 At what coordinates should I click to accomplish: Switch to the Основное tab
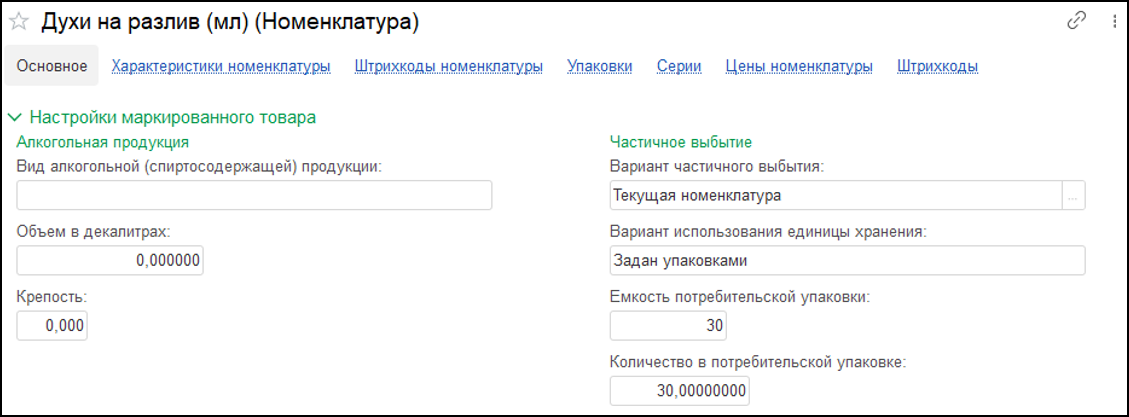coord(52,66)
